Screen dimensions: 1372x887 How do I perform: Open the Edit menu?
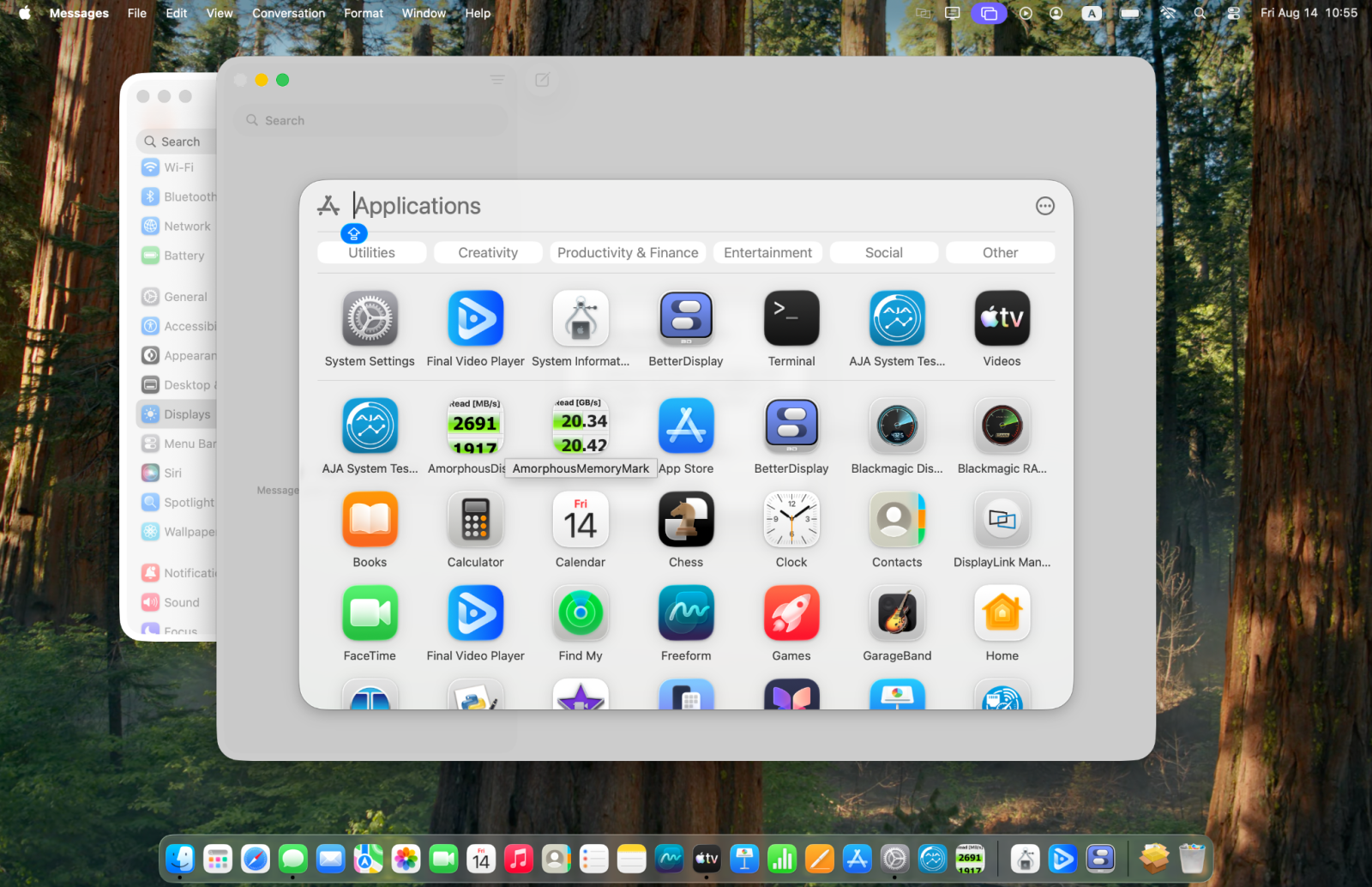tap(177, 13)
